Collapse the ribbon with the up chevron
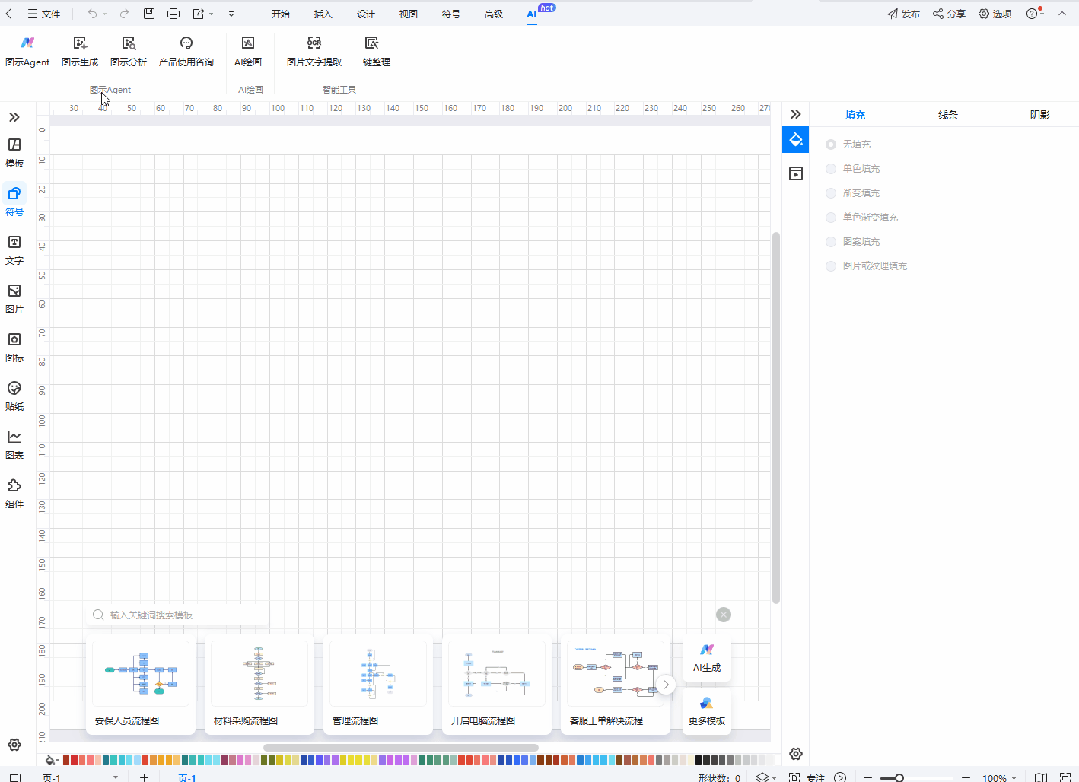 click(1062, 14)
